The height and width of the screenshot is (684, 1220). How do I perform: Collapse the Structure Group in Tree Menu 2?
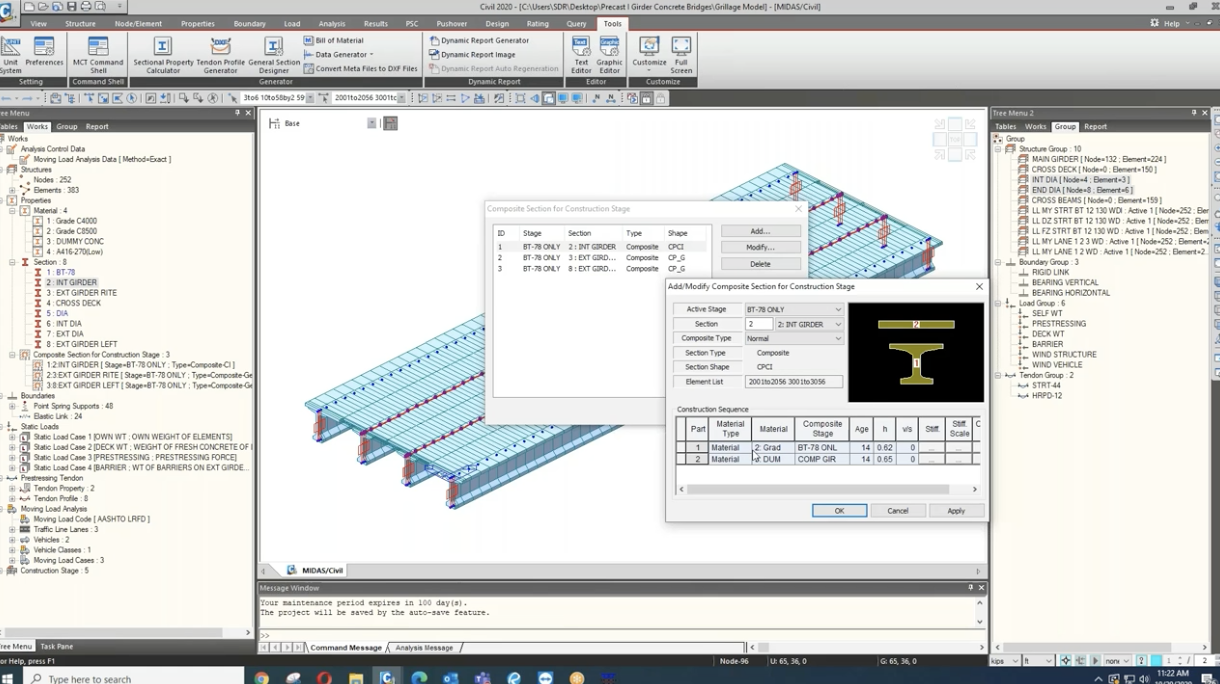998,149
